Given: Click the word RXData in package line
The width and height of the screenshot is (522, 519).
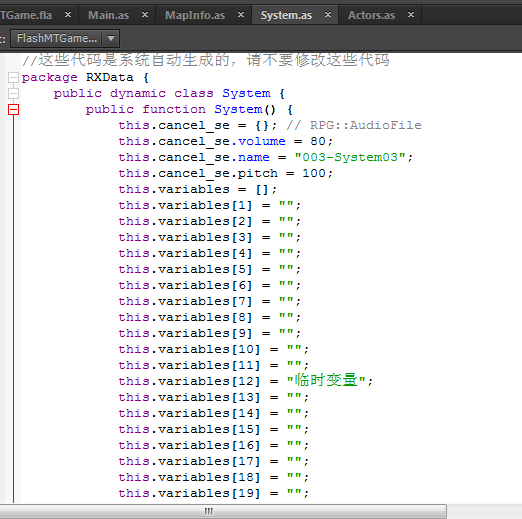Looking at the screenshot, I should pos(110,77).
